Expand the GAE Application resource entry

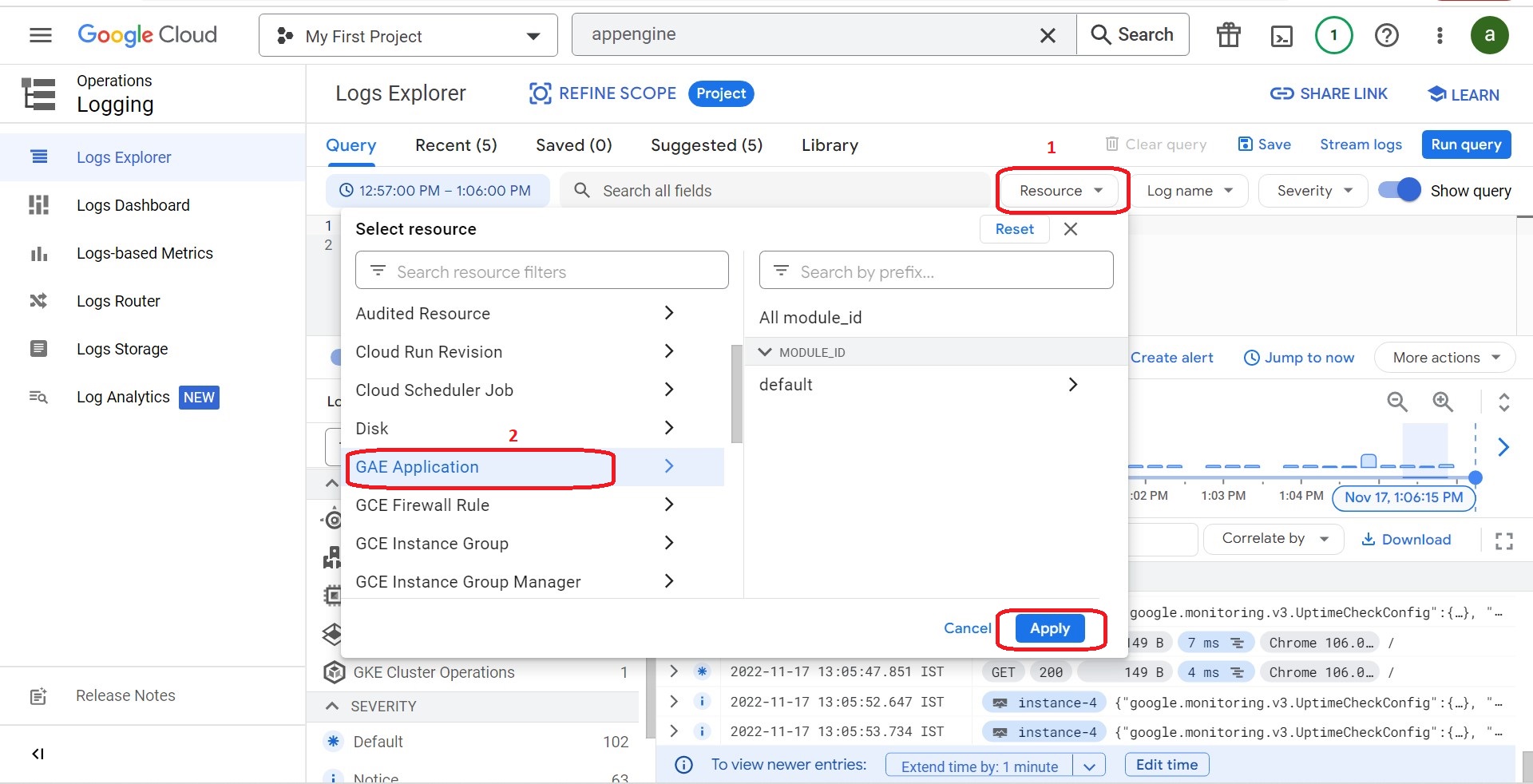(x=669, y=467)
